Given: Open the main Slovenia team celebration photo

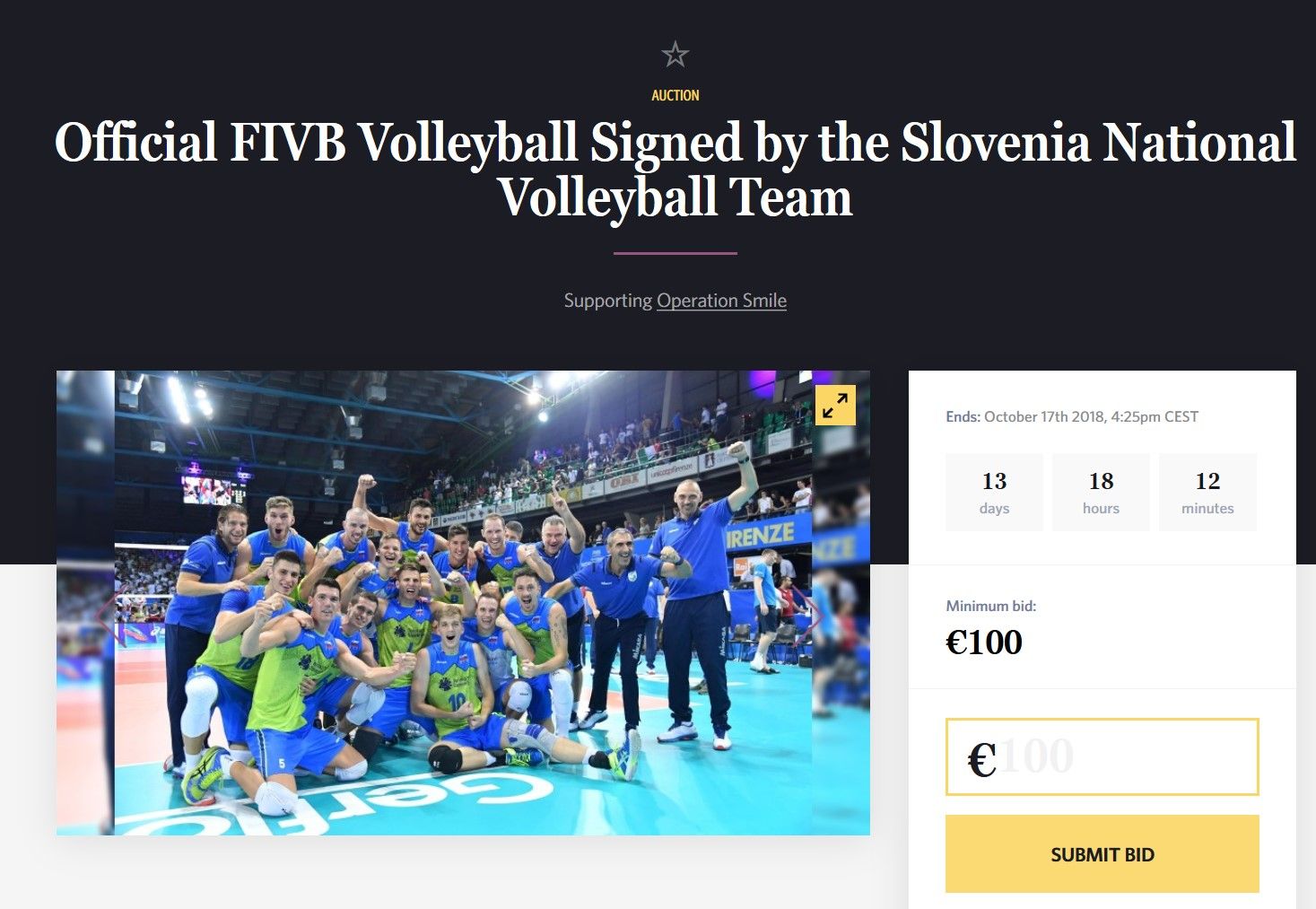Looking at the screenshot, I should 463,603.
